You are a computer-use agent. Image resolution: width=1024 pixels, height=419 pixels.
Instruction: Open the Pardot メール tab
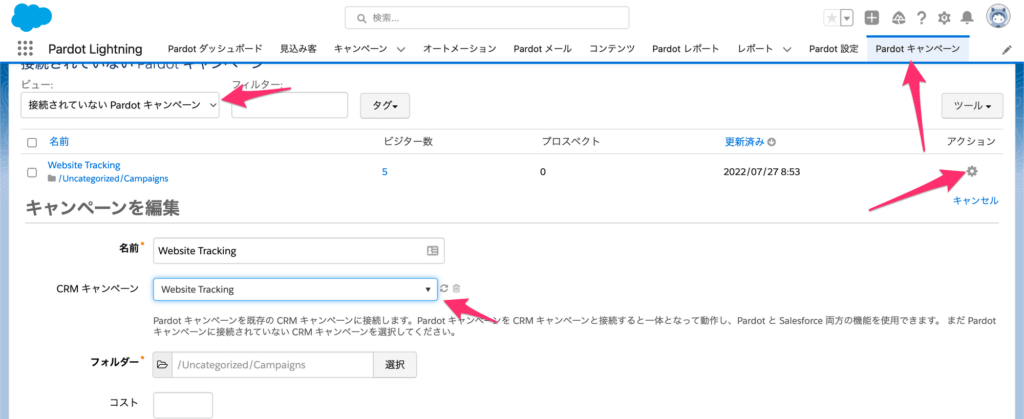(543, 49)
